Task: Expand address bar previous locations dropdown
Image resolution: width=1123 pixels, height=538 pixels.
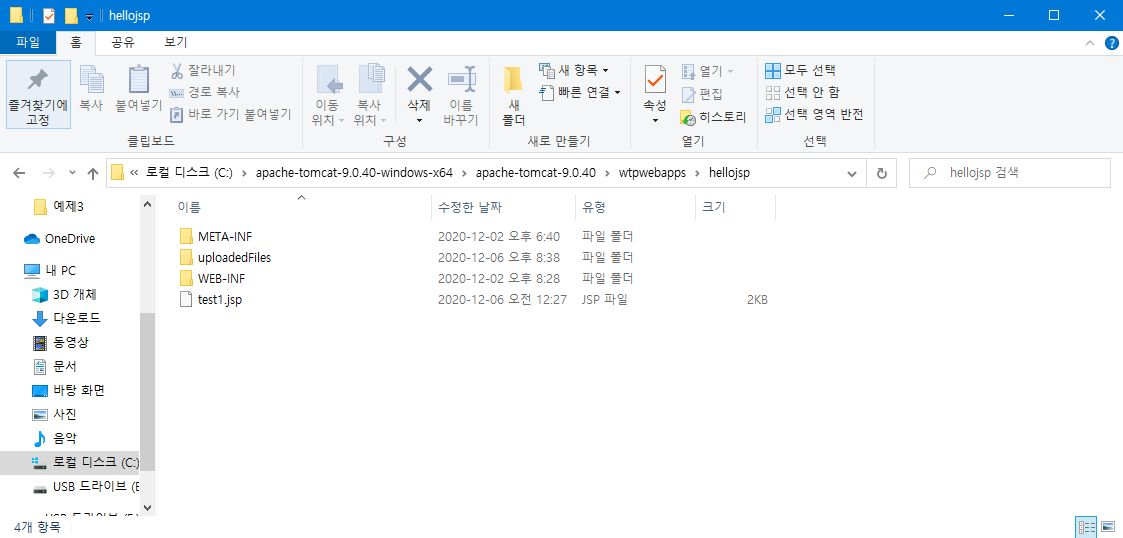Action: 852,173
